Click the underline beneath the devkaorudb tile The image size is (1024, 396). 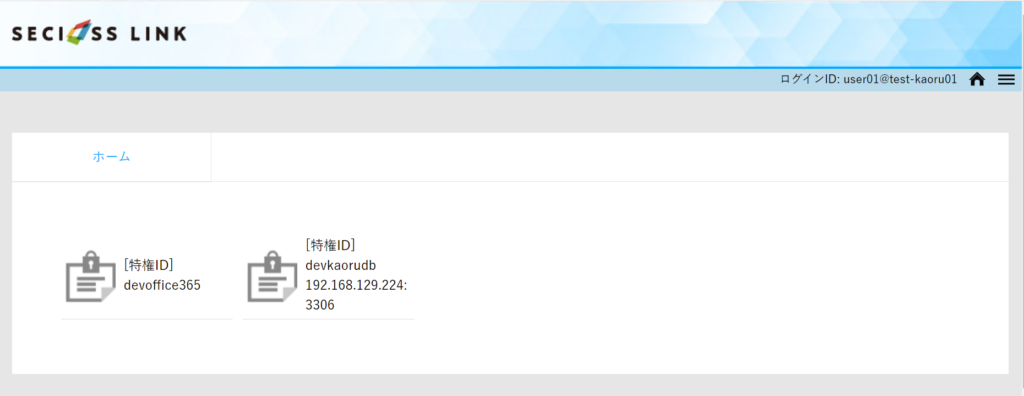[328, 319]
